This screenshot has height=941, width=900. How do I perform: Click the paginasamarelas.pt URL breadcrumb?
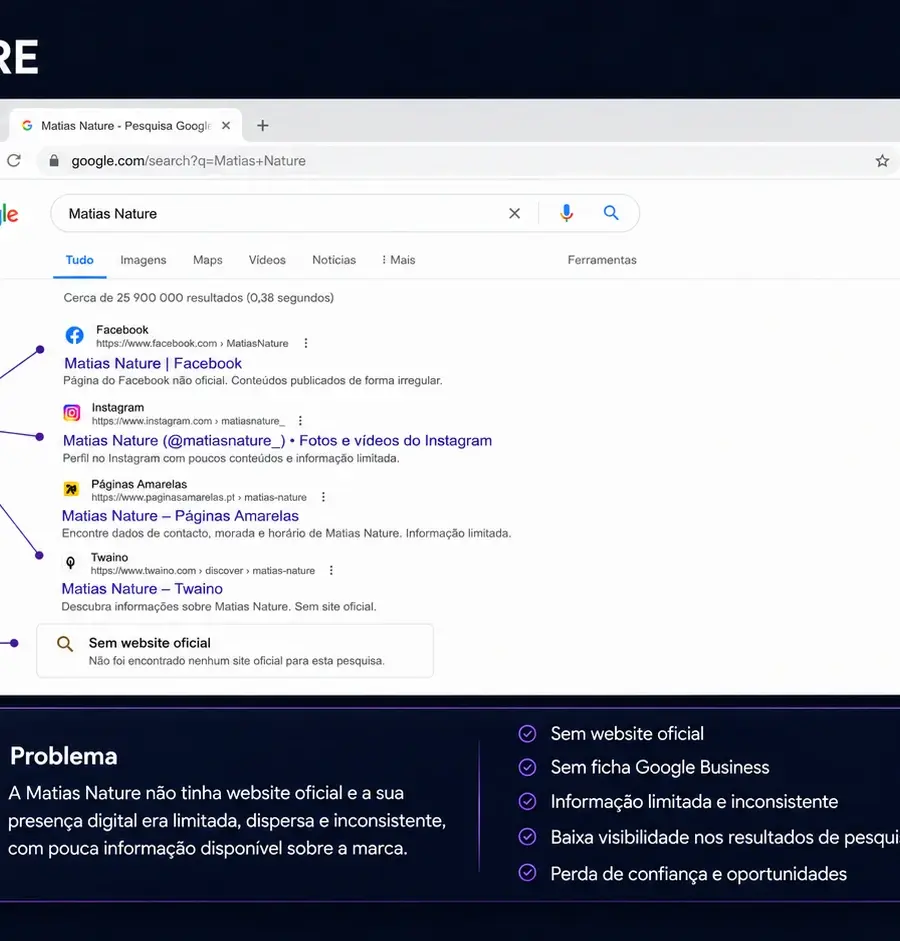(x=199, y=497)
